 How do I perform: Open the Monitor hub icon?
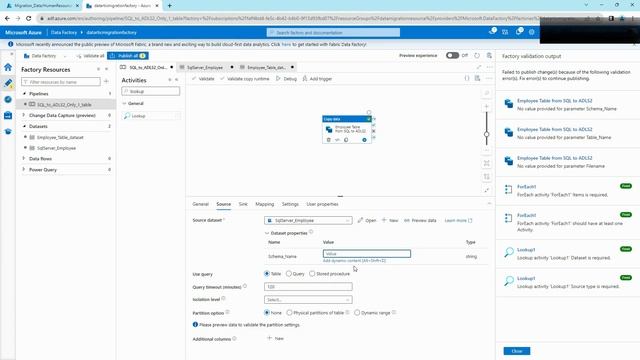(8, 99)
